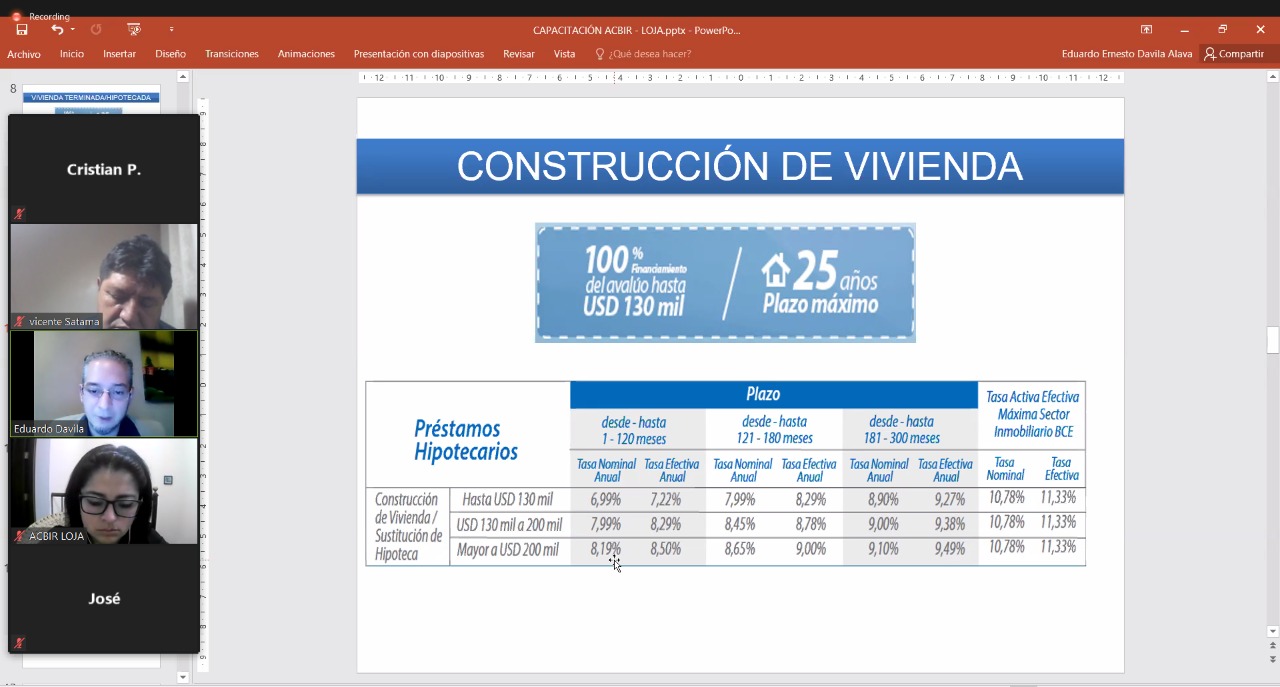The width and height of the screenshot is (1280, 687).
Task: Click Cristian P.'s muted microphone icon
Action: click(x=17, y=213)
